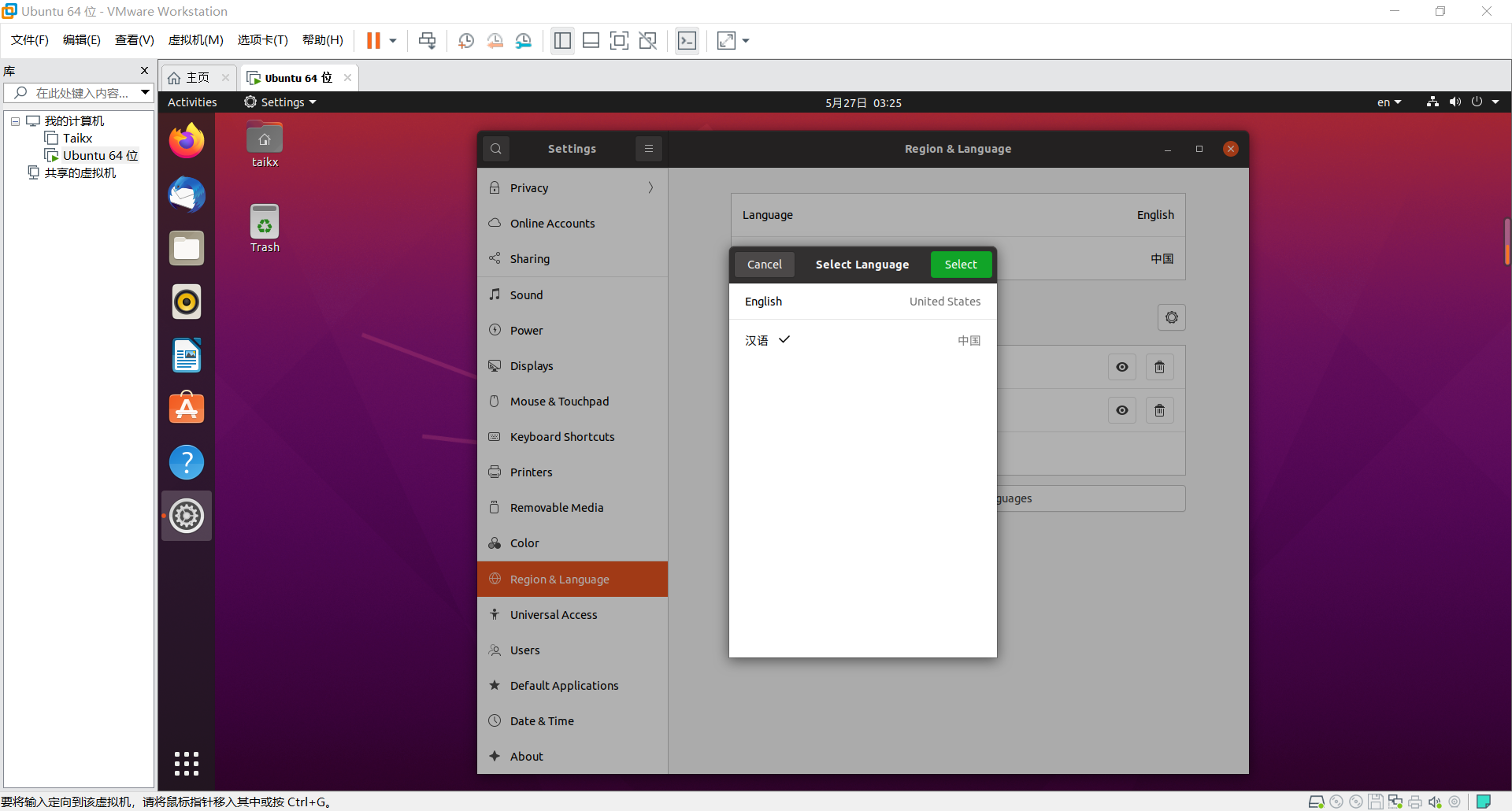Collapse the 我的计算机 tree node
Viewport: 1512px width, 811px height.
15,121
